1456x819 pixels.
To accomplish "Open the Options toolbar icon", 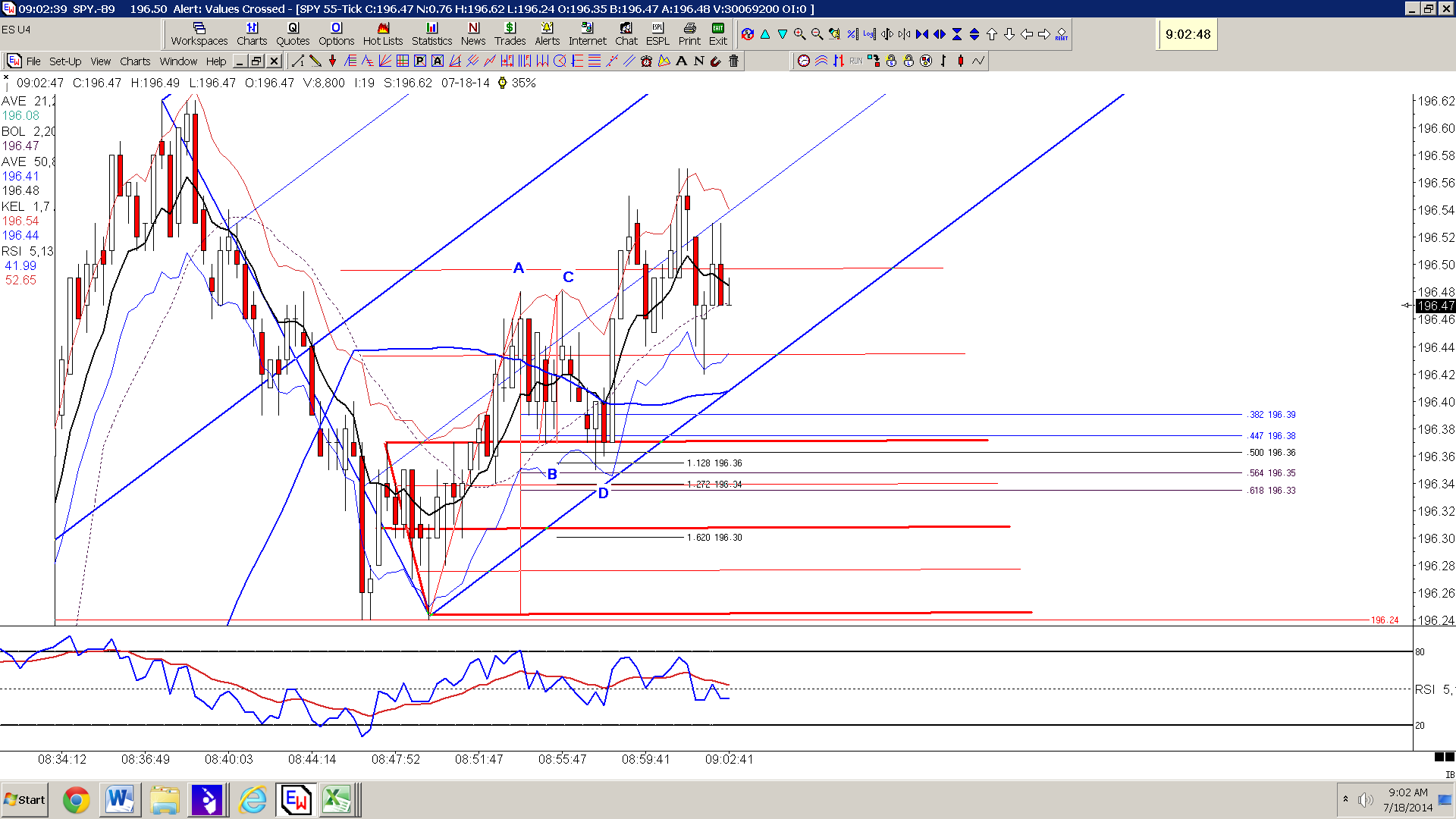I will pyautogui.click(x=336, y=34).
